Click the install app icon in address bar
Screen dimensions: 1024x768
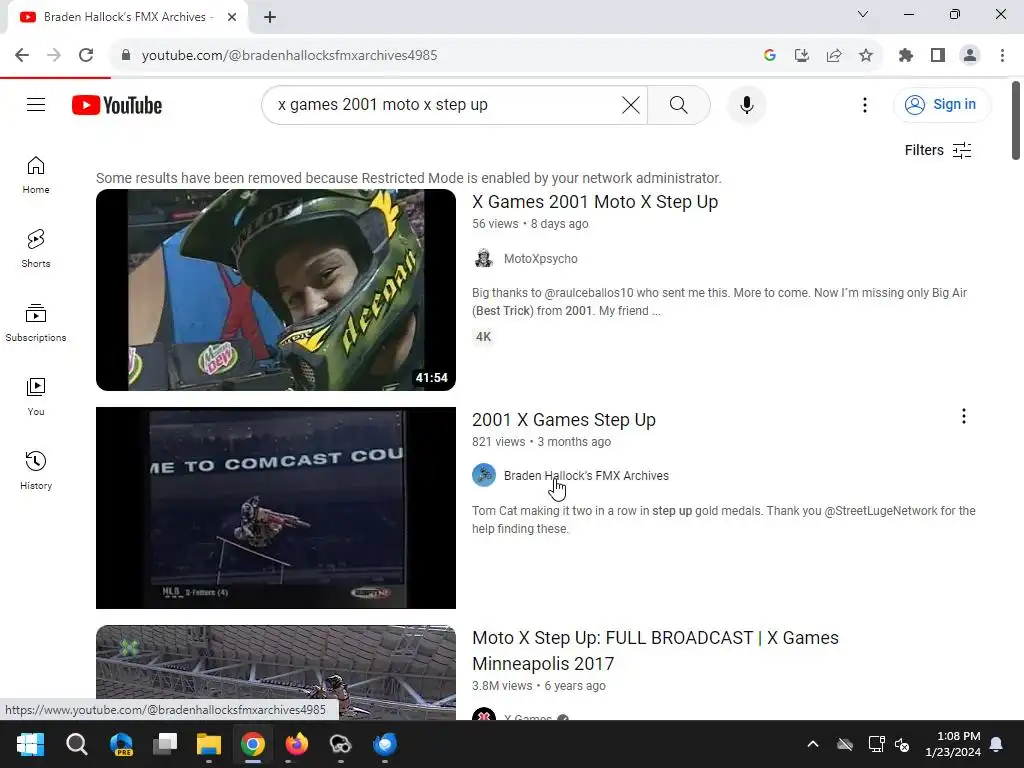click(801, 56)
